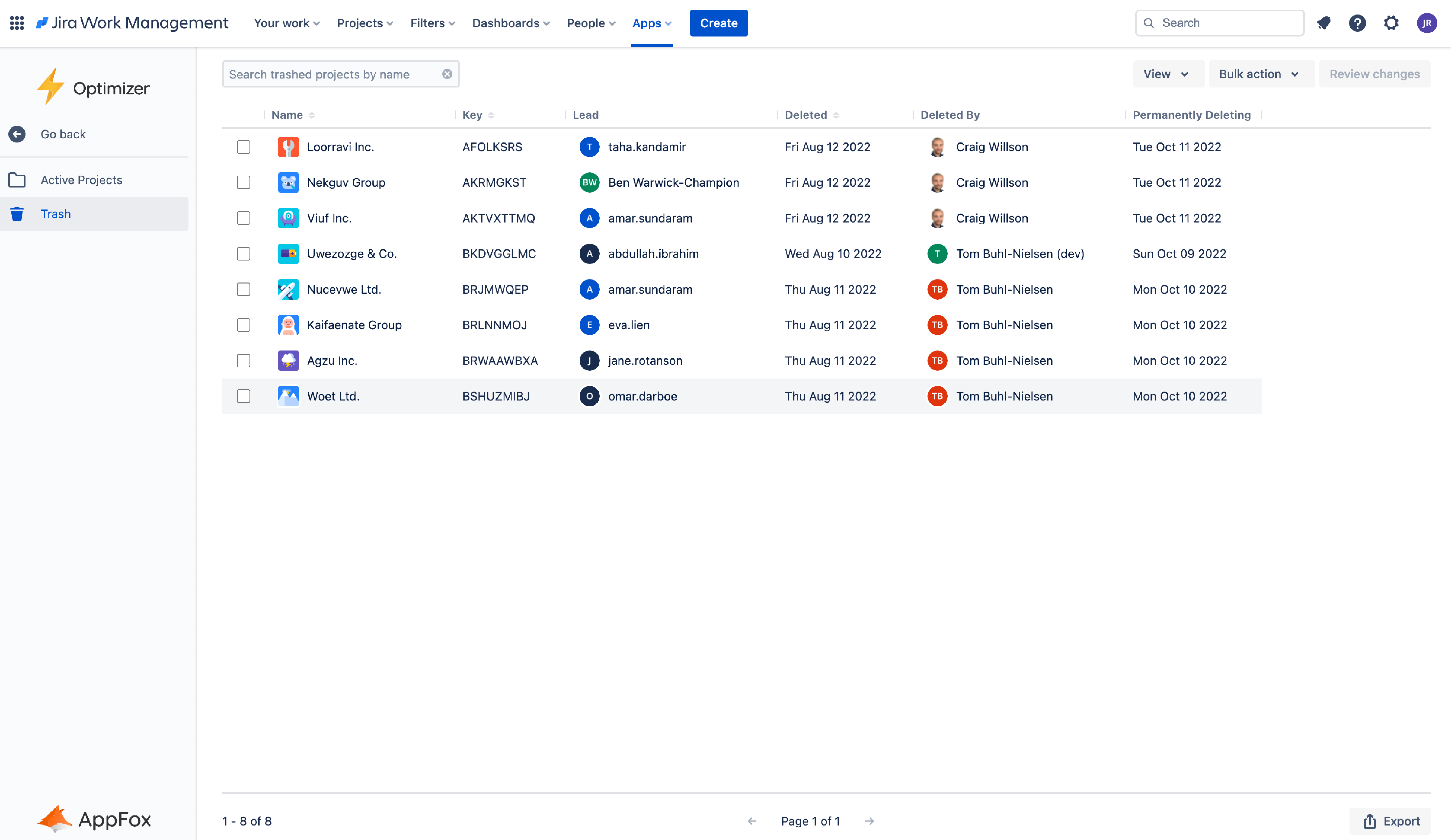The width and height of the screenshot is (1451, 840).
Task: Click the Loorravi Inc. project avatar
Action: coord(288,147)
